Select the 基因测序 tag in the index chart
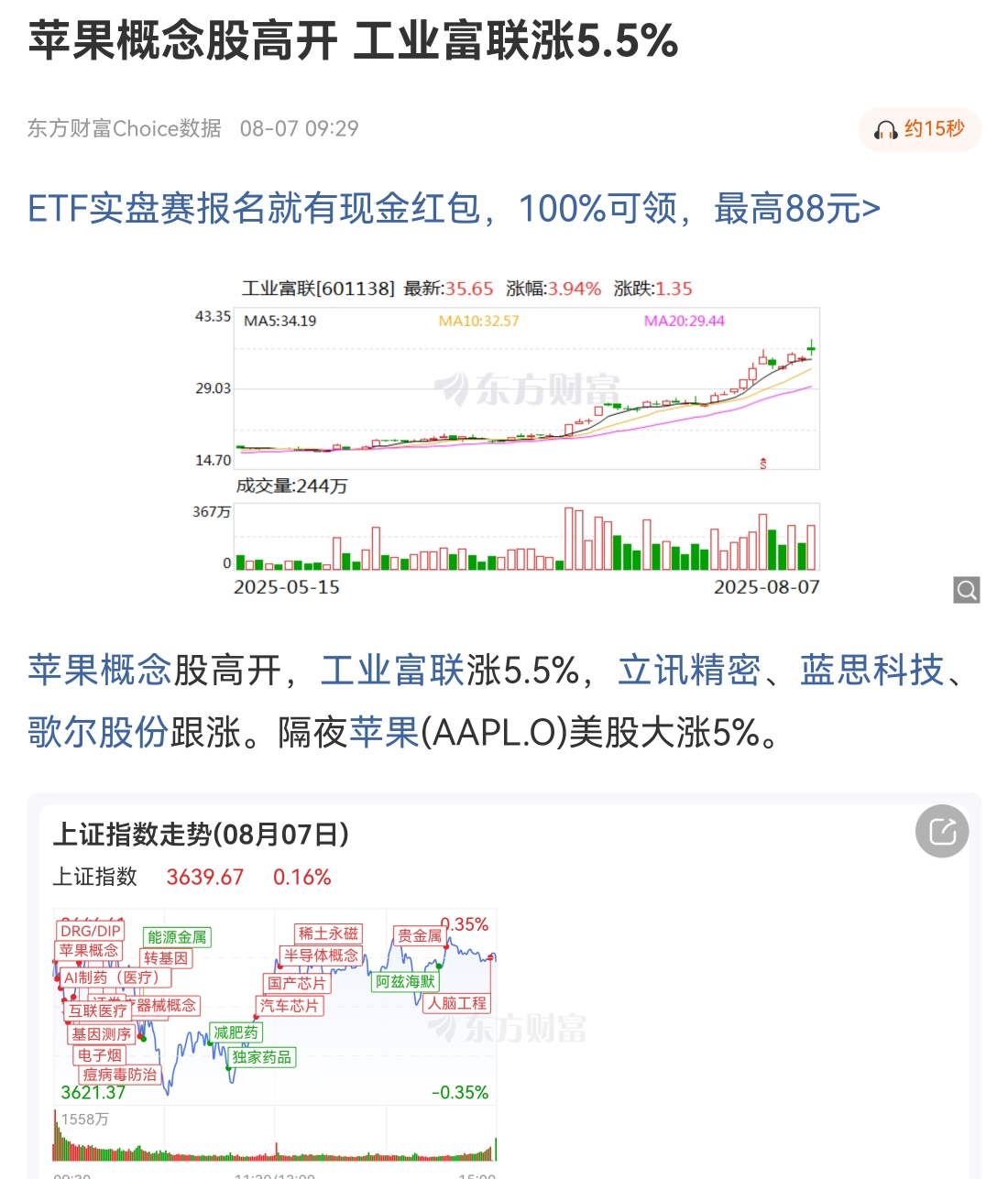The image size is (1008, 1179). tap(102, 1034)
